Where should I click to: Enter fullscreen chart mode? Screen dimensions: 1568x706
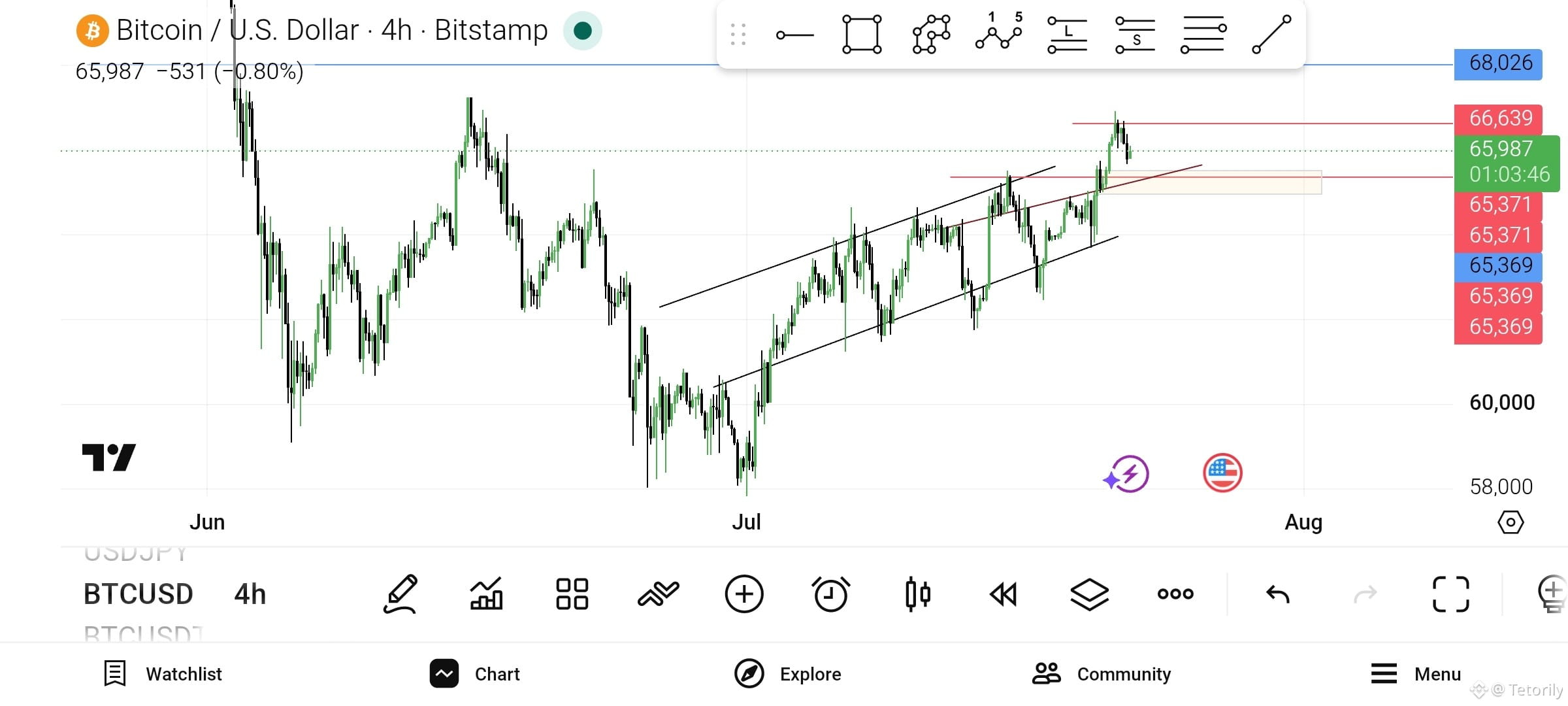[x=1451, y=594]
